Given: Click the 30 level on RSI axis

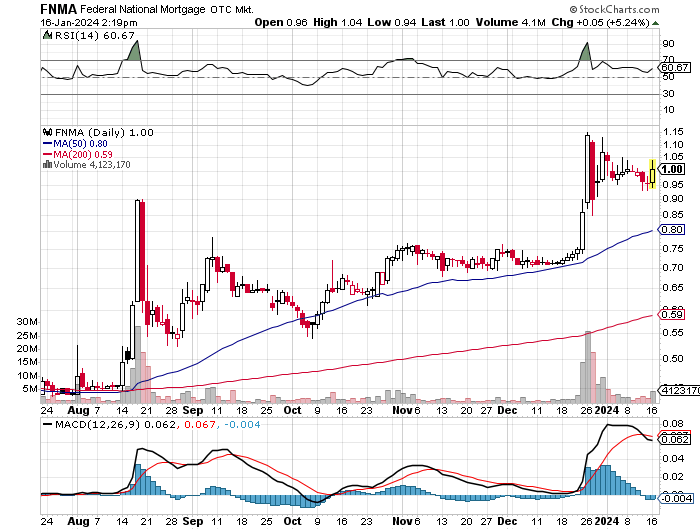Looking at the screenshot, I should tap(668, 94).
